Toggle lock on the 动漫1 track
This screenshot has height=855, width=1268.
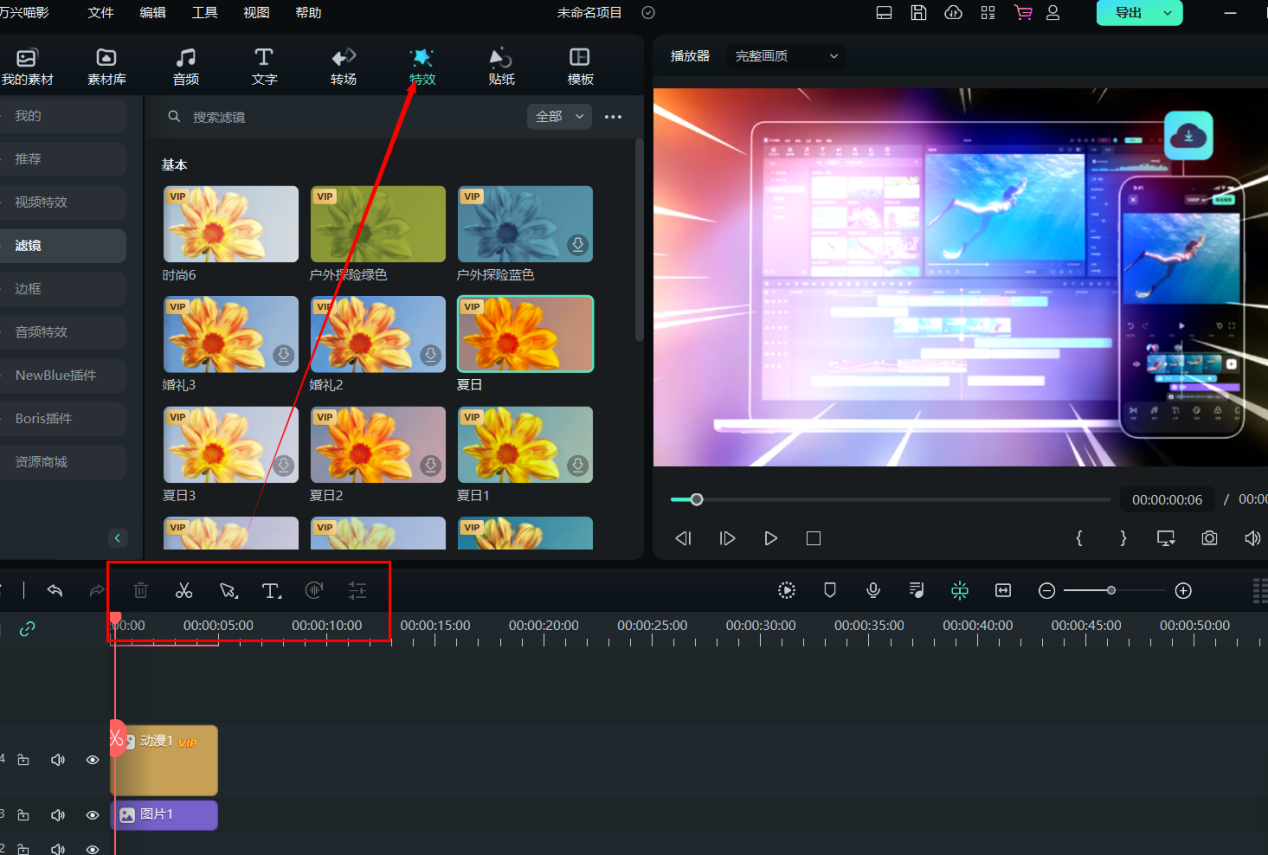pos(23,760)
